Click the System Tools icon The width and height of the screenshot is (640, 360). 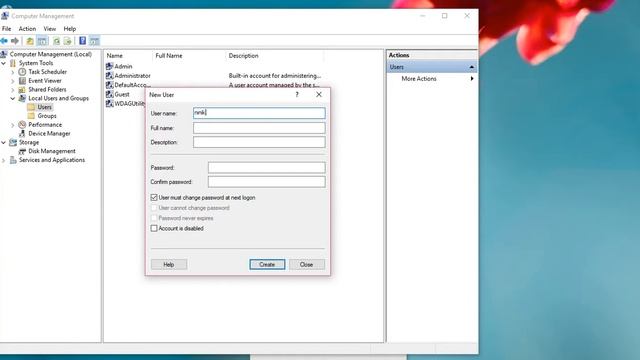coord(13,63)
